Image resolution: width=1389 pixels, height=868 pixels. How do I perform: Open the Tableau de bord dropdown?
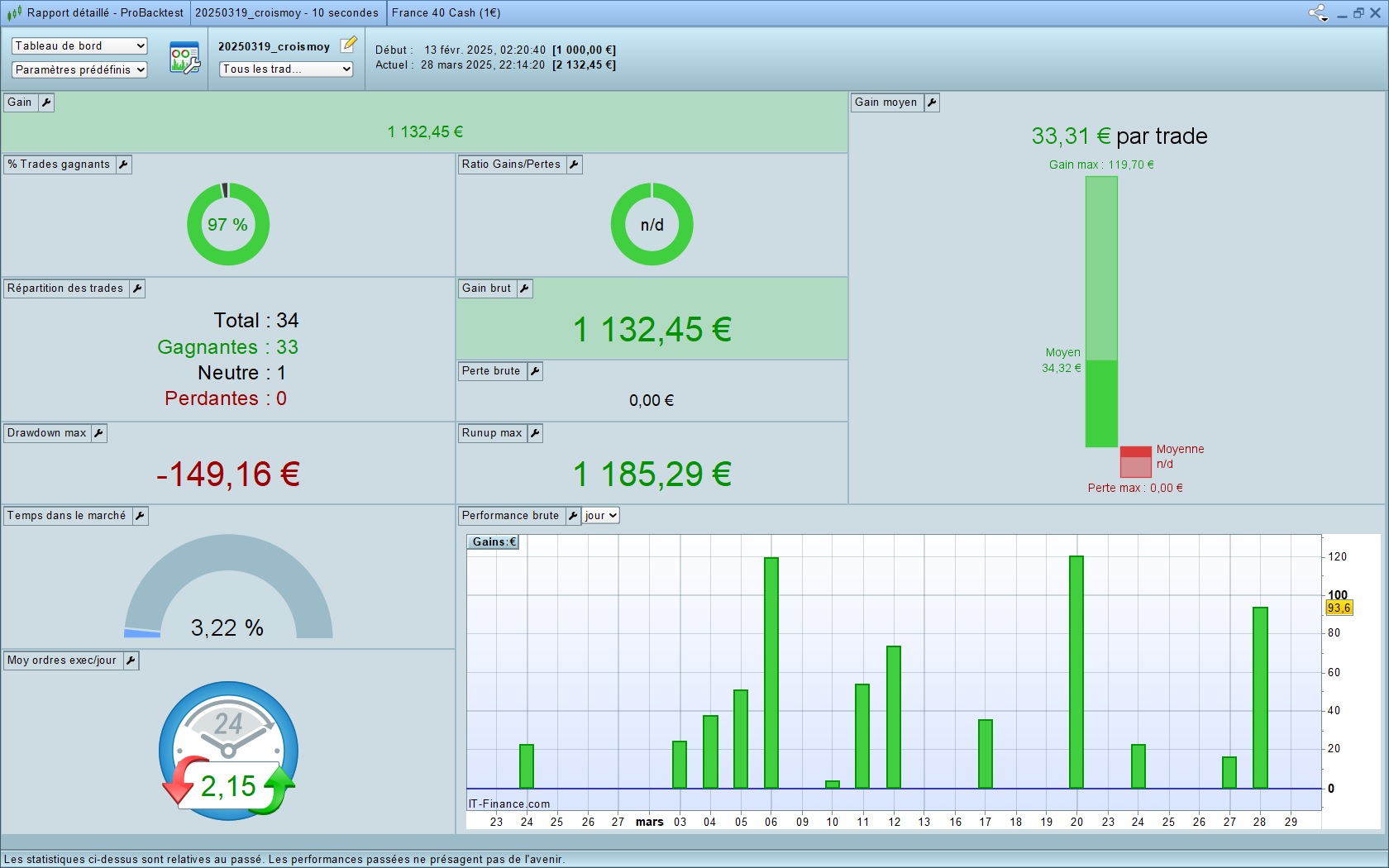[x=79, y=46]
